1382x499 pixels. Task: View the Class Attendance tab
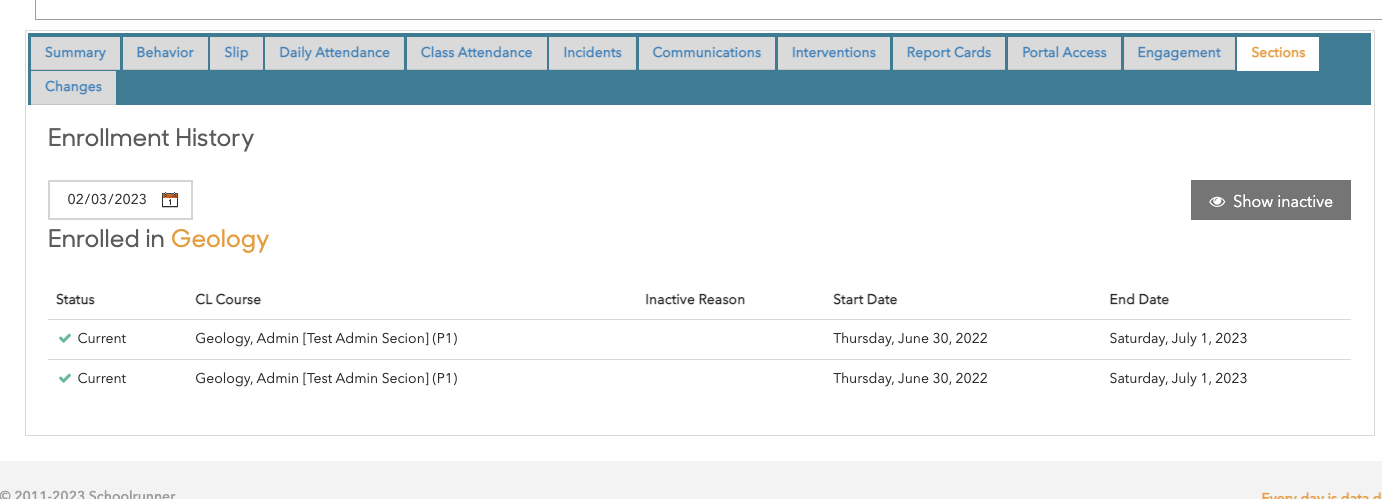476,53
